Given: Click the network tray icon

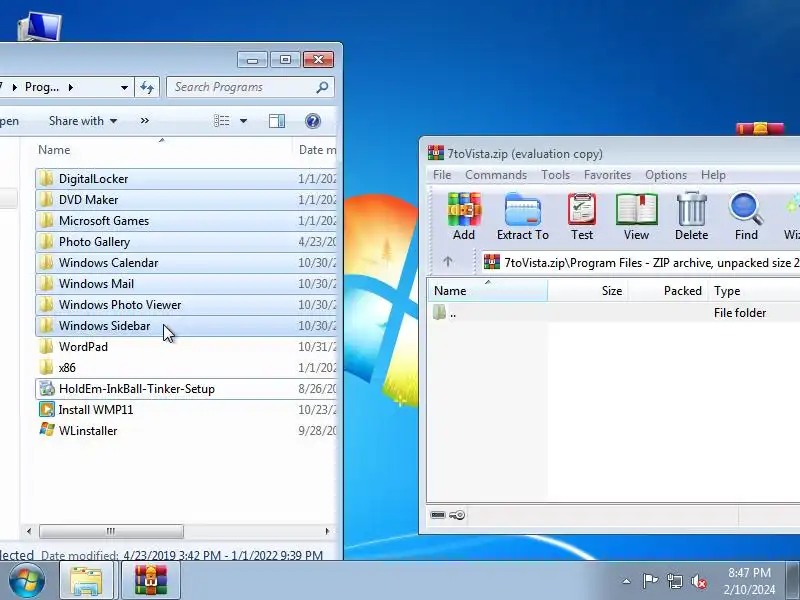Looking at the screenshot, I should pyautogui.click(x=674, y=581).
